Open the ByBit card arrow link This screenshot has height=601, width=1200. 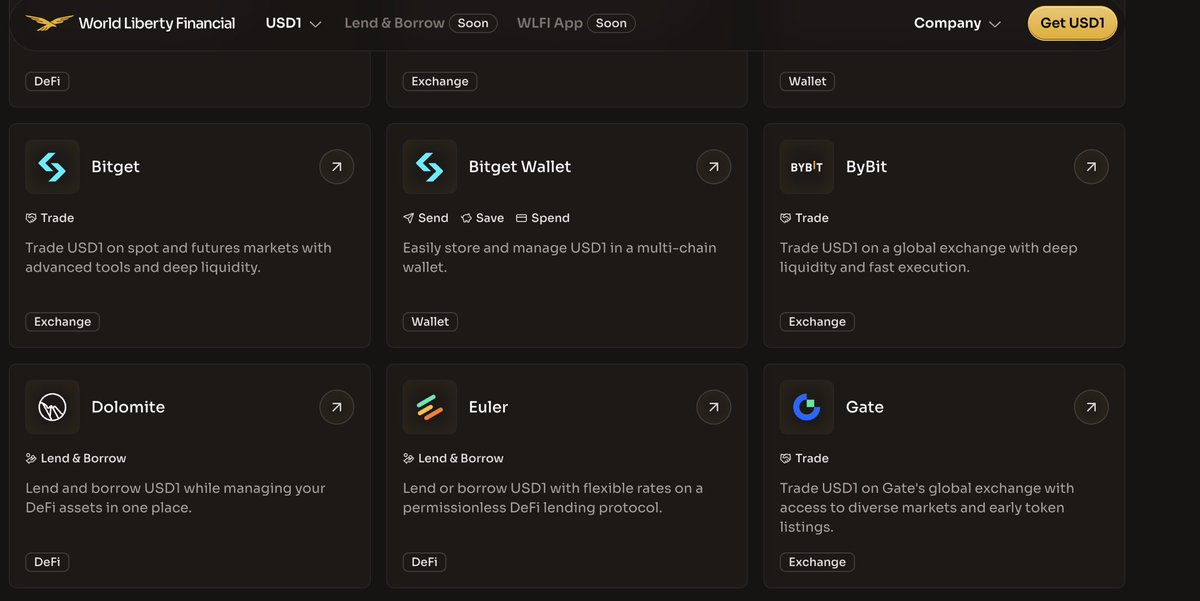[1091, 167]
